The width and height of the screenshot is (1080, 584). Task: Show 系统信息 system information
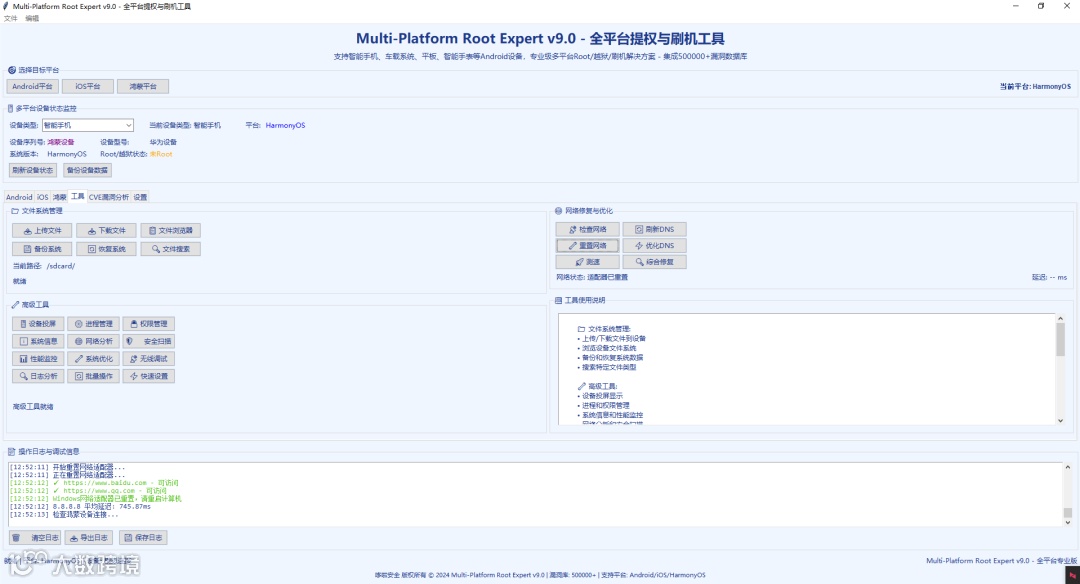pos(38,341)
